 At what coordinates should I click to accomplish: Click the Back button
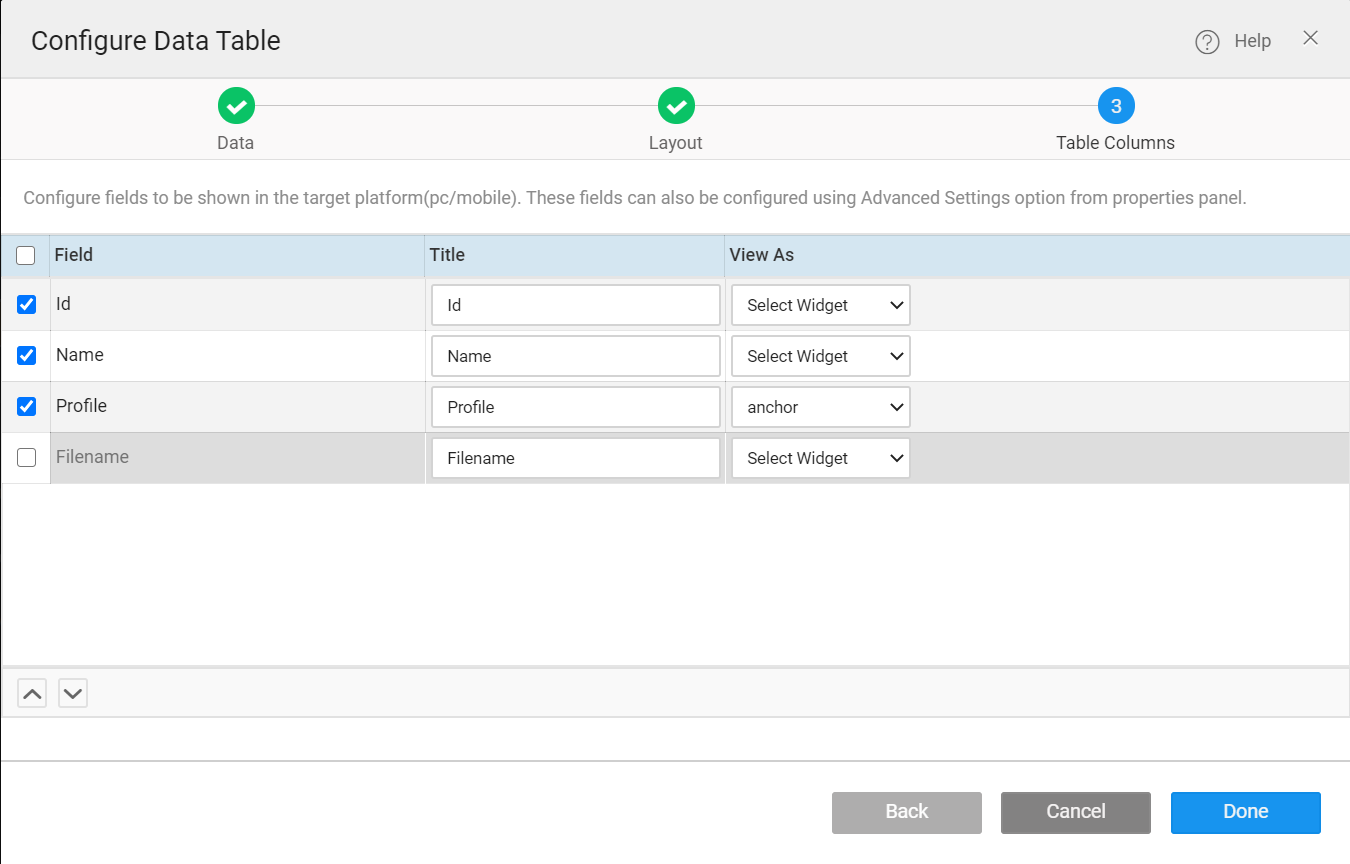pyautogui.click(x=906, y=812)
